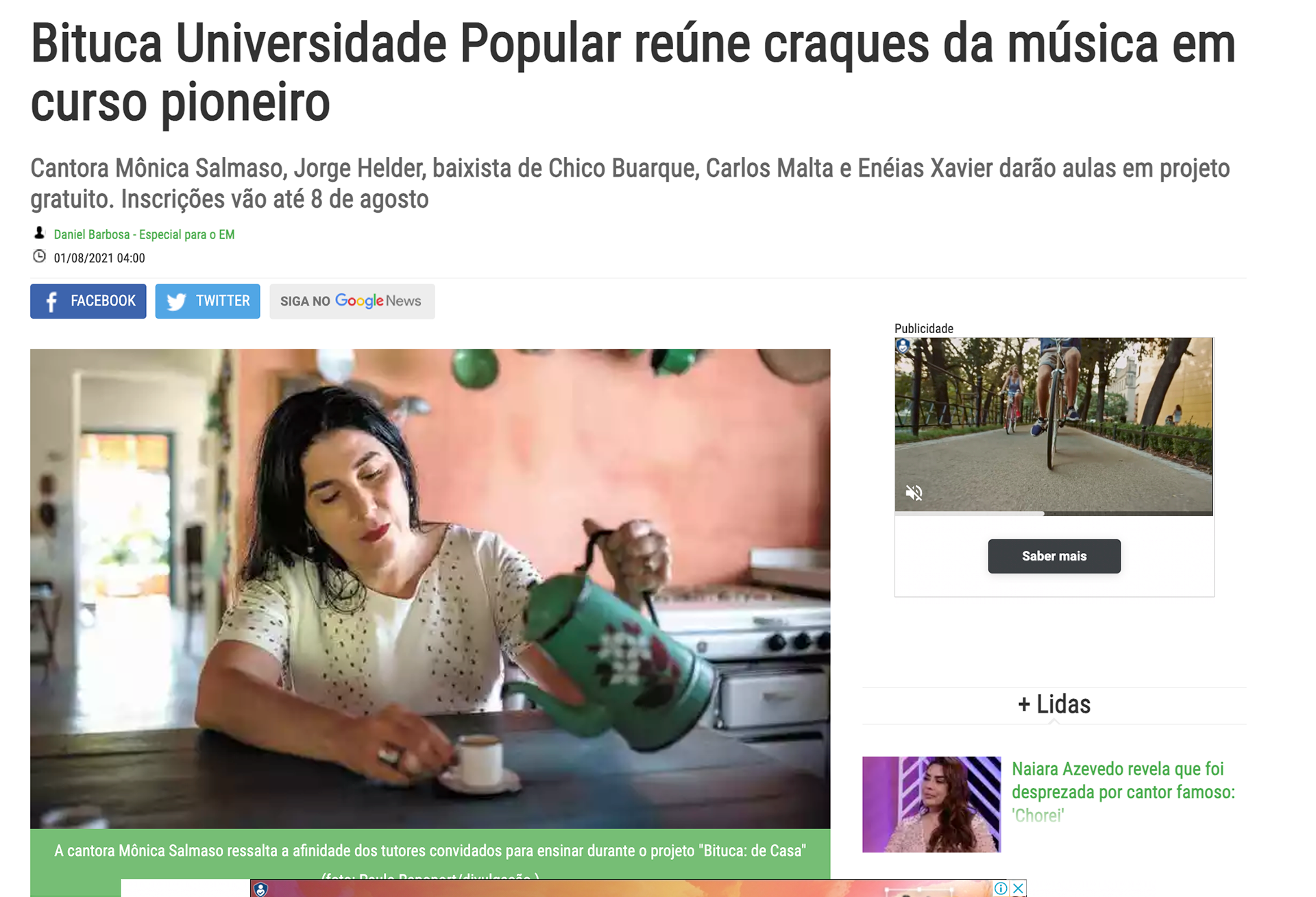Open author Daniel Barbosa link

[x=144, y=234]
